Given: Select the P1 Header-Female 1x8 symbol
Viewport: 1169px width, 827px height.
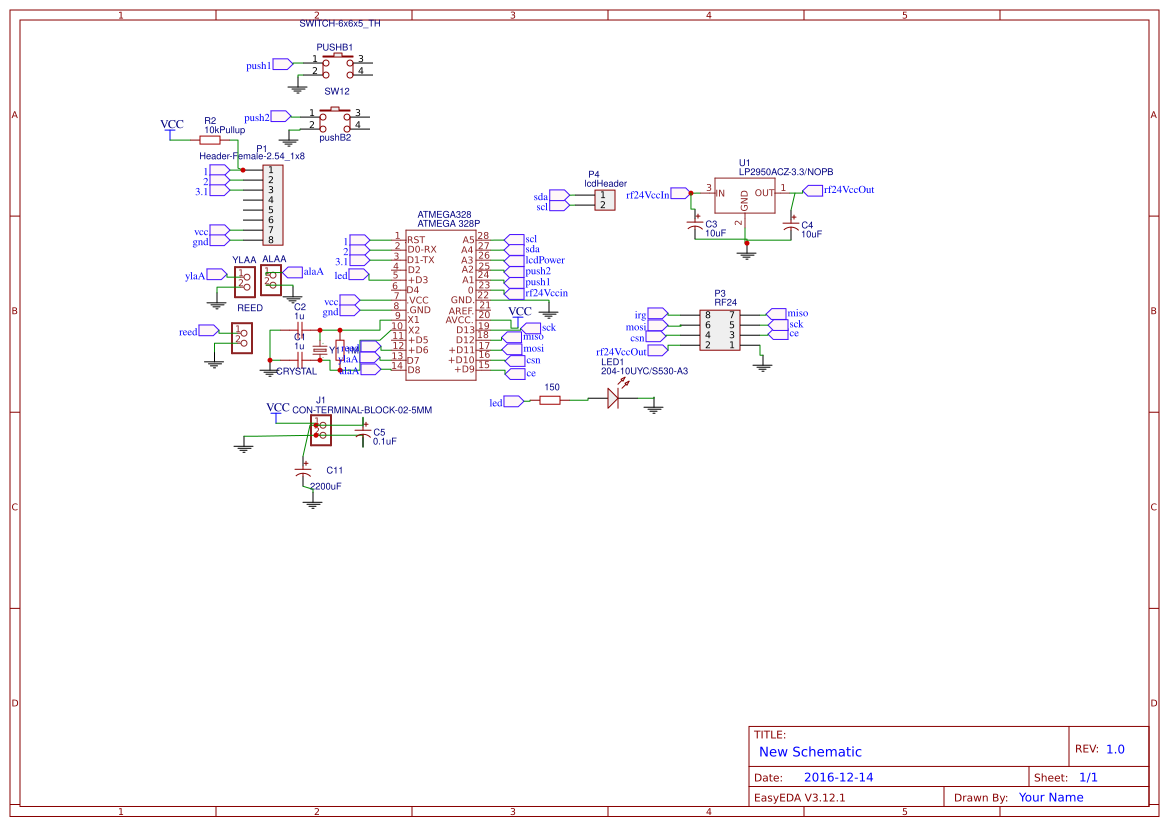Looking at the screenshot, I should coord(272,206).
